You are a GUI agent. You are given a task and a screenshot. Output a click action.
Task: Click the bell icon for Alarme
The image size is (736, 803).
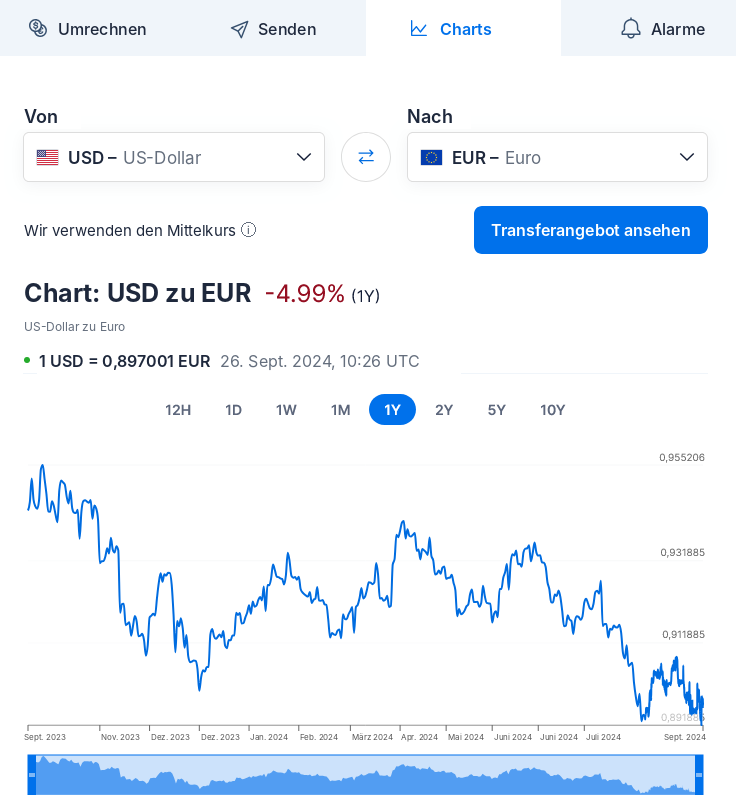click(x=630, y=28)
